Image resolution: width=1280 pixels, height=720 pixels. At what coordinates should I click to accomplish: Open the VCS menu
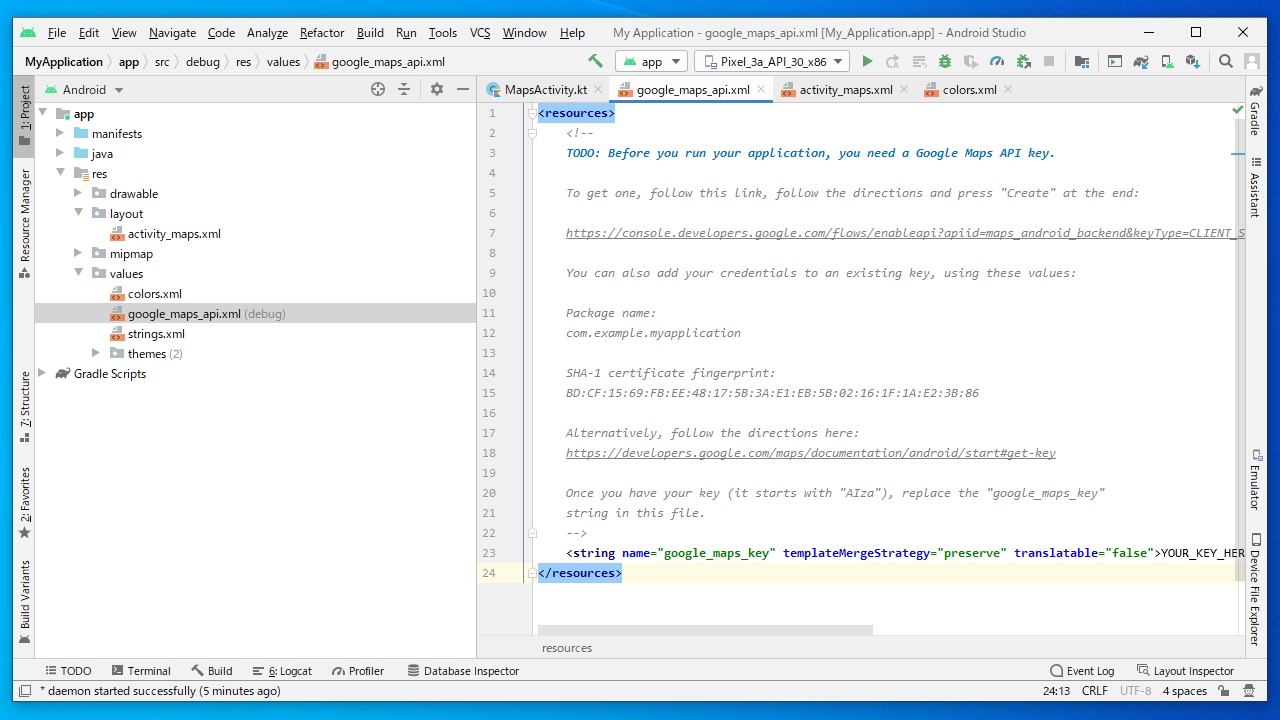(480, 33)
